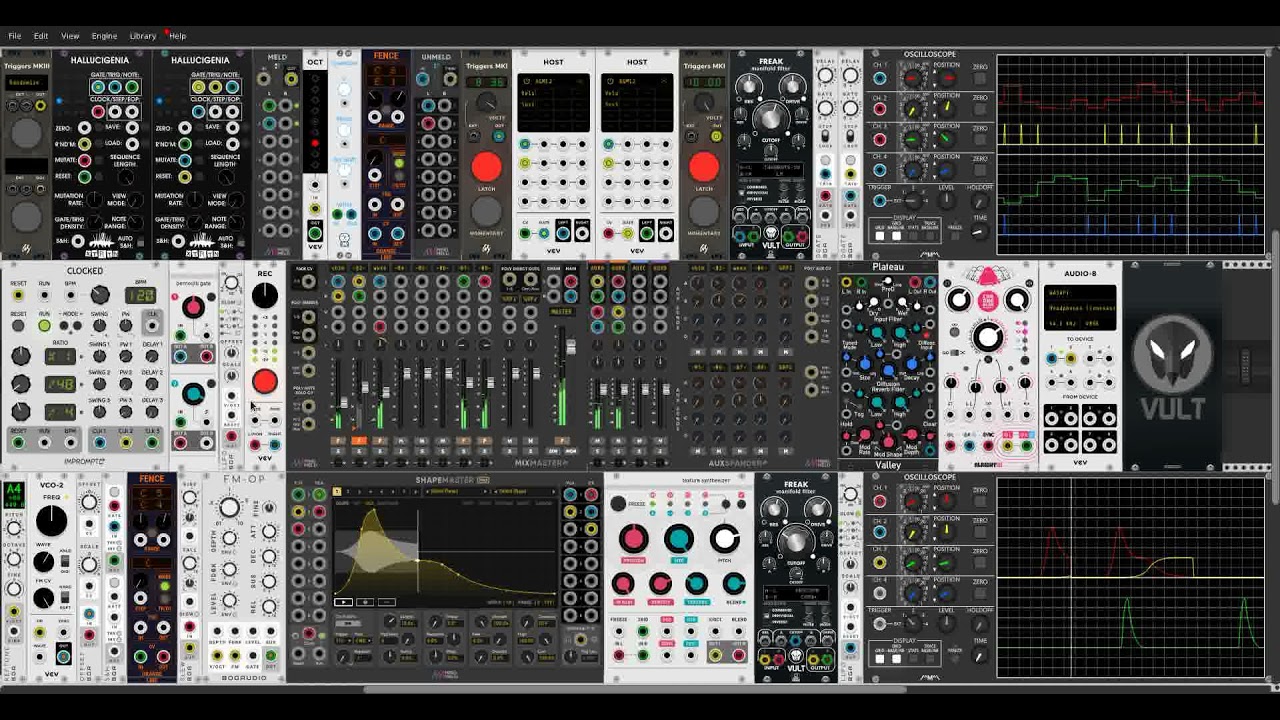Viewport: 1280px width, 720px height.
Task: Click MUTATE jack on left Hallucigenia
Action: coord(84,160)
